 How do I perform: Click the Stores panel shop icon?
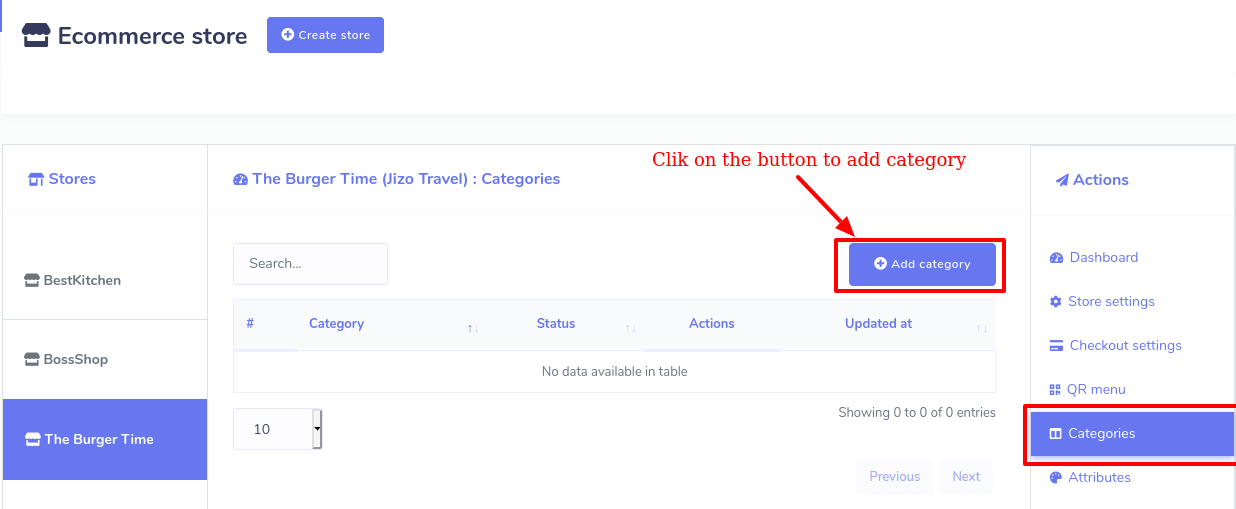click(36, 180)
